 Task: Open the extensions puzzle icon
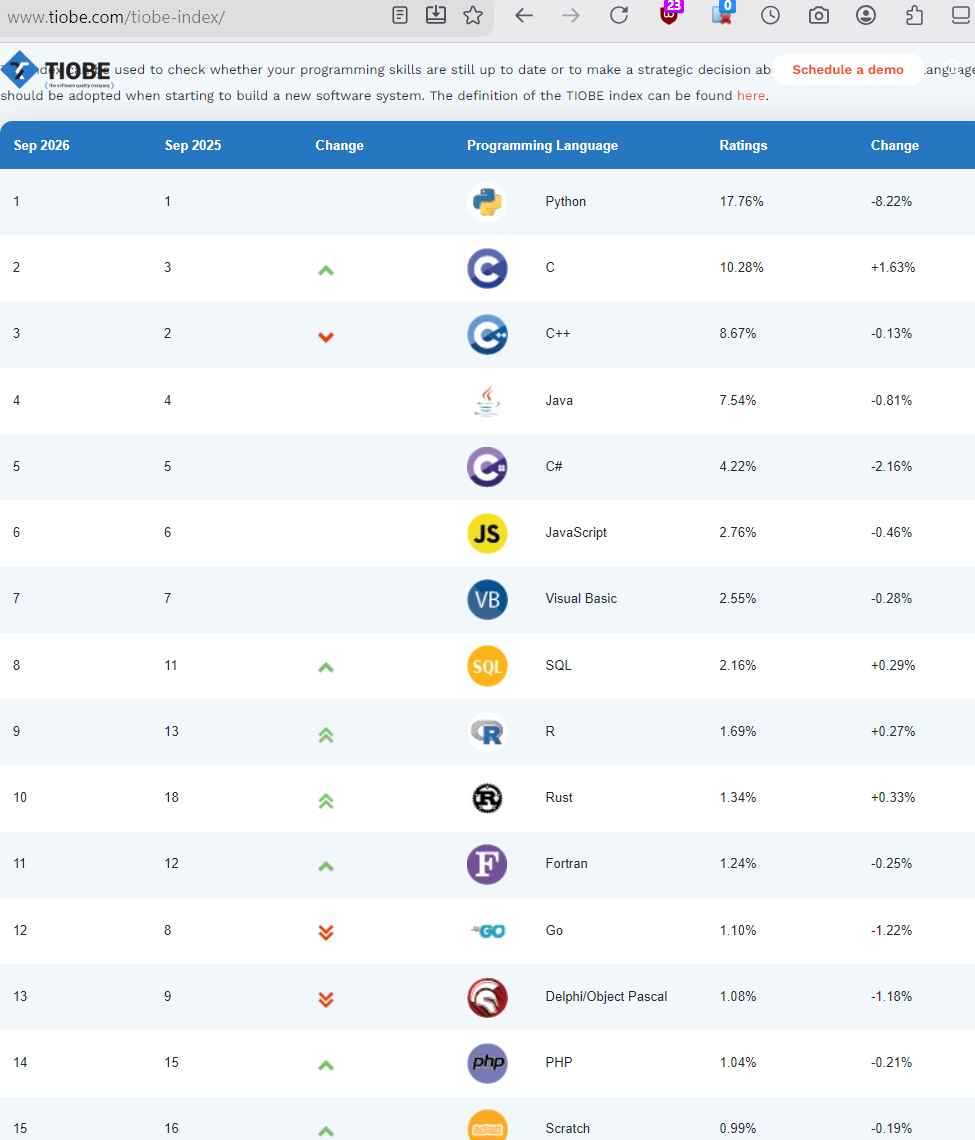click(x=915, y=15)
